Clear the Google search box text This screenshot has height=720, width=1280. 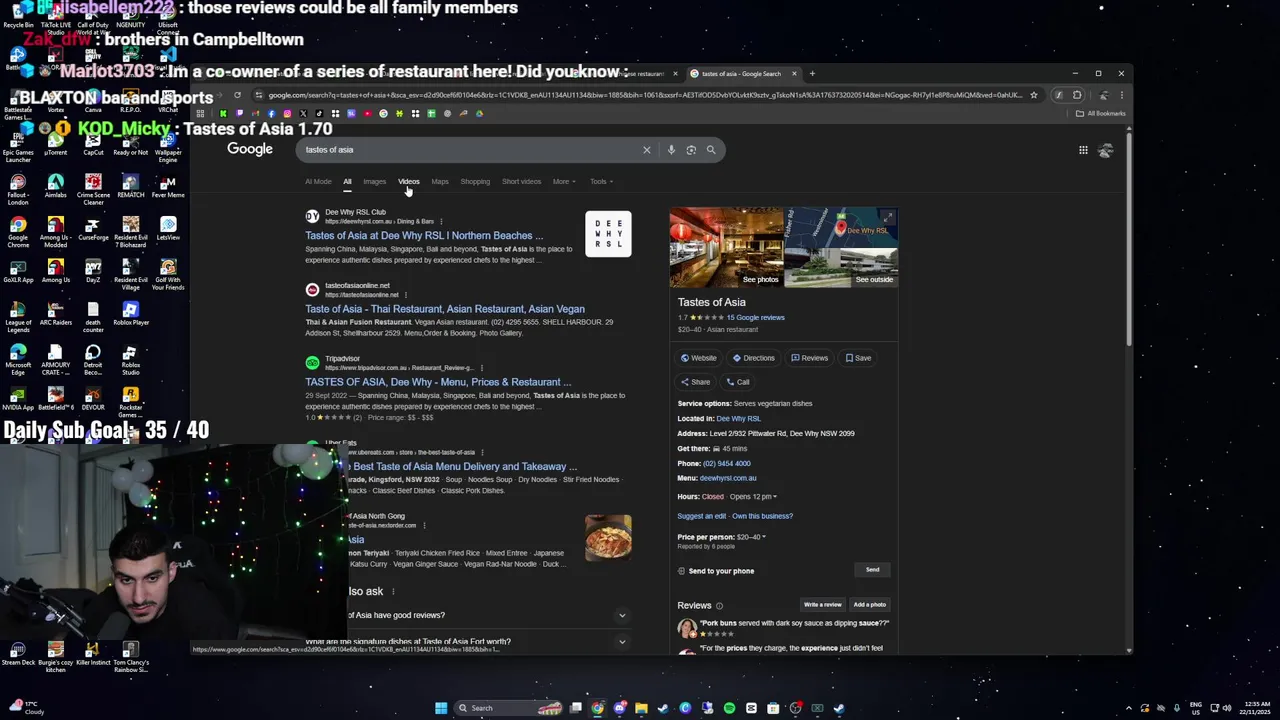646,150
